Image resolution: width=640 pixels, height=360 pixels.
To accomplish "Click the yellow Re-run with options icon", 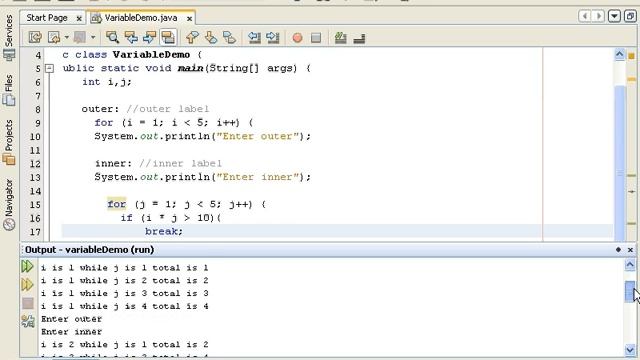I will pos(27,284).
